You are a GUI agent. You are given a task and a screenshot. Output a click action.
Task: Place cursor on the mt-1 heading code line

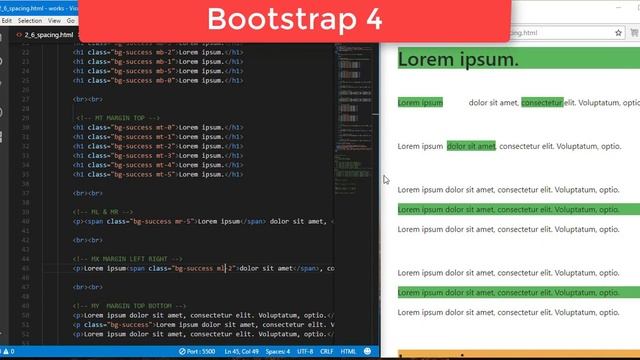tap(158, 137)
